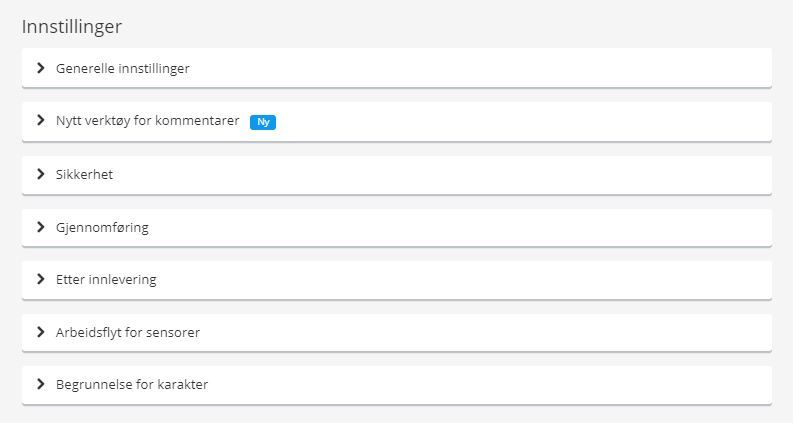Click the blue Ny badge

[x=263, y=122]
